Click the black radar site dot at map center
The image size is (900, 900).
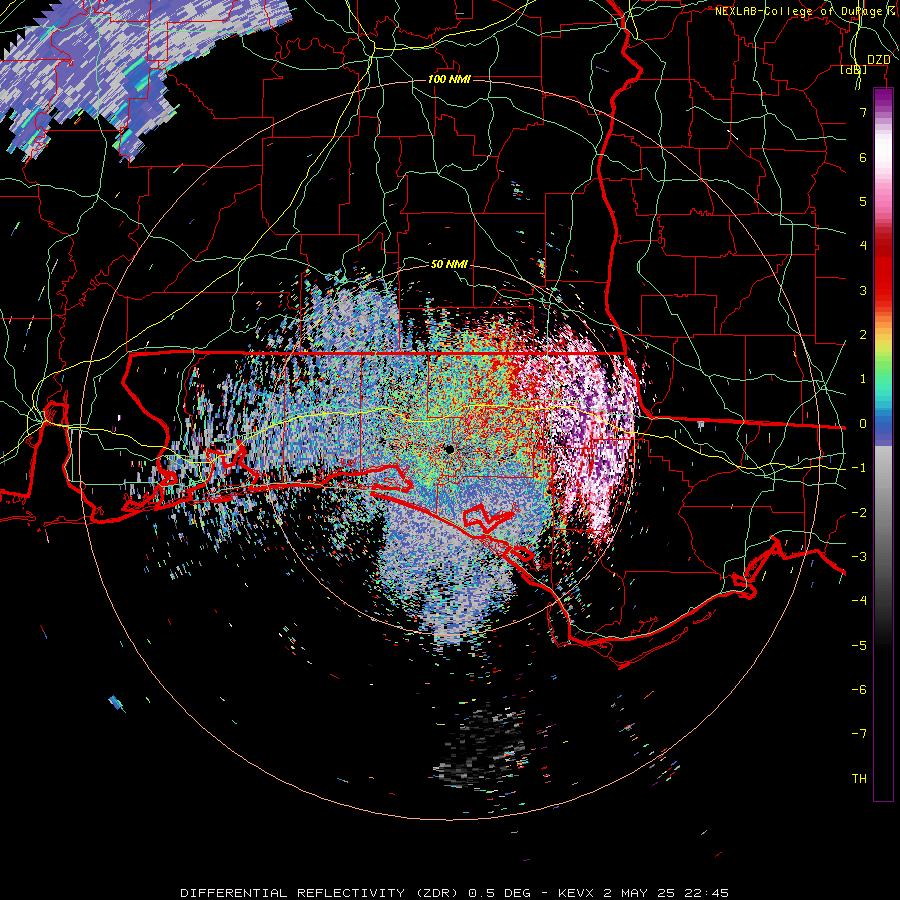click(449, 449)
